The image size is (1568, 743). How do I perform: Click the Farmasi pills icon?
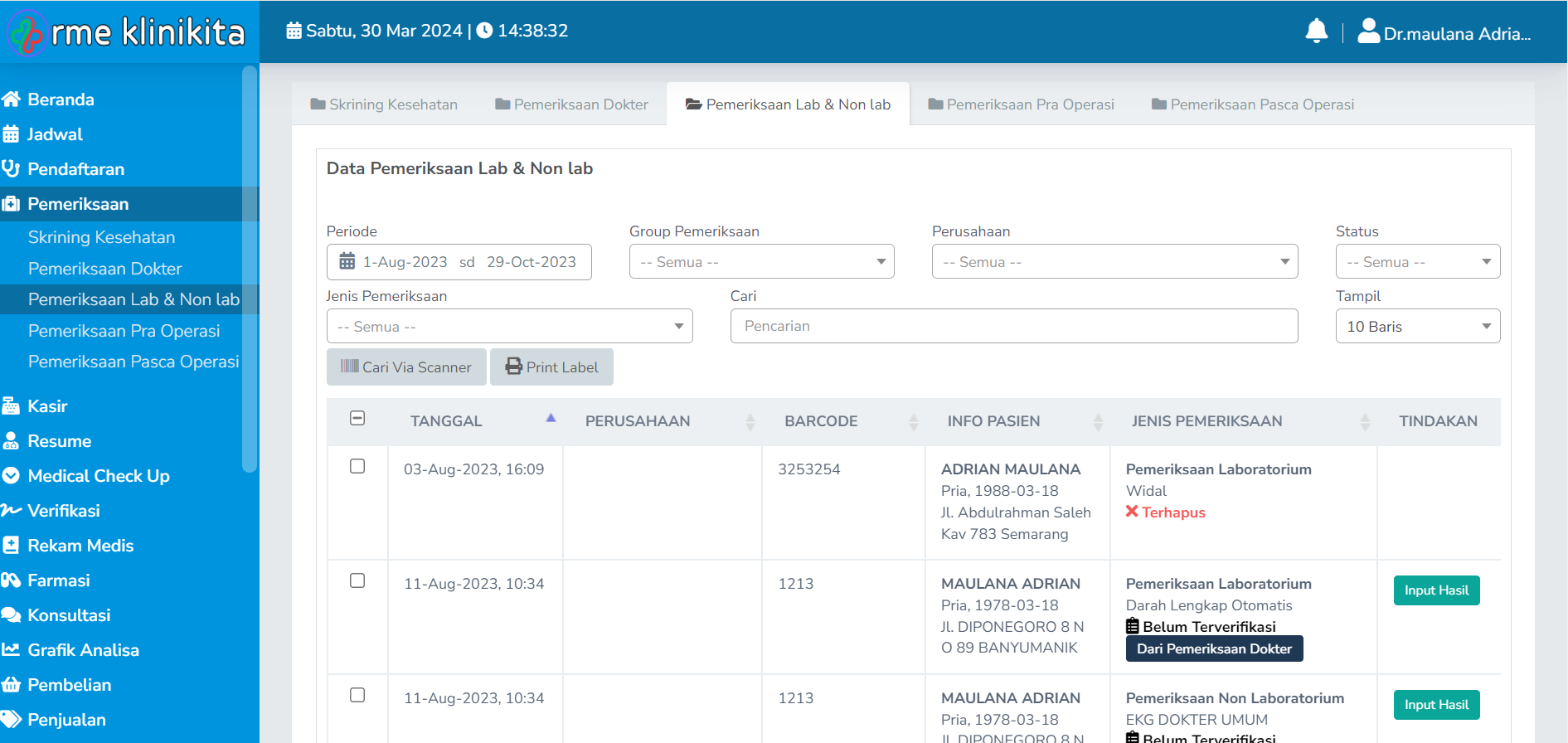tap(12, 580)
